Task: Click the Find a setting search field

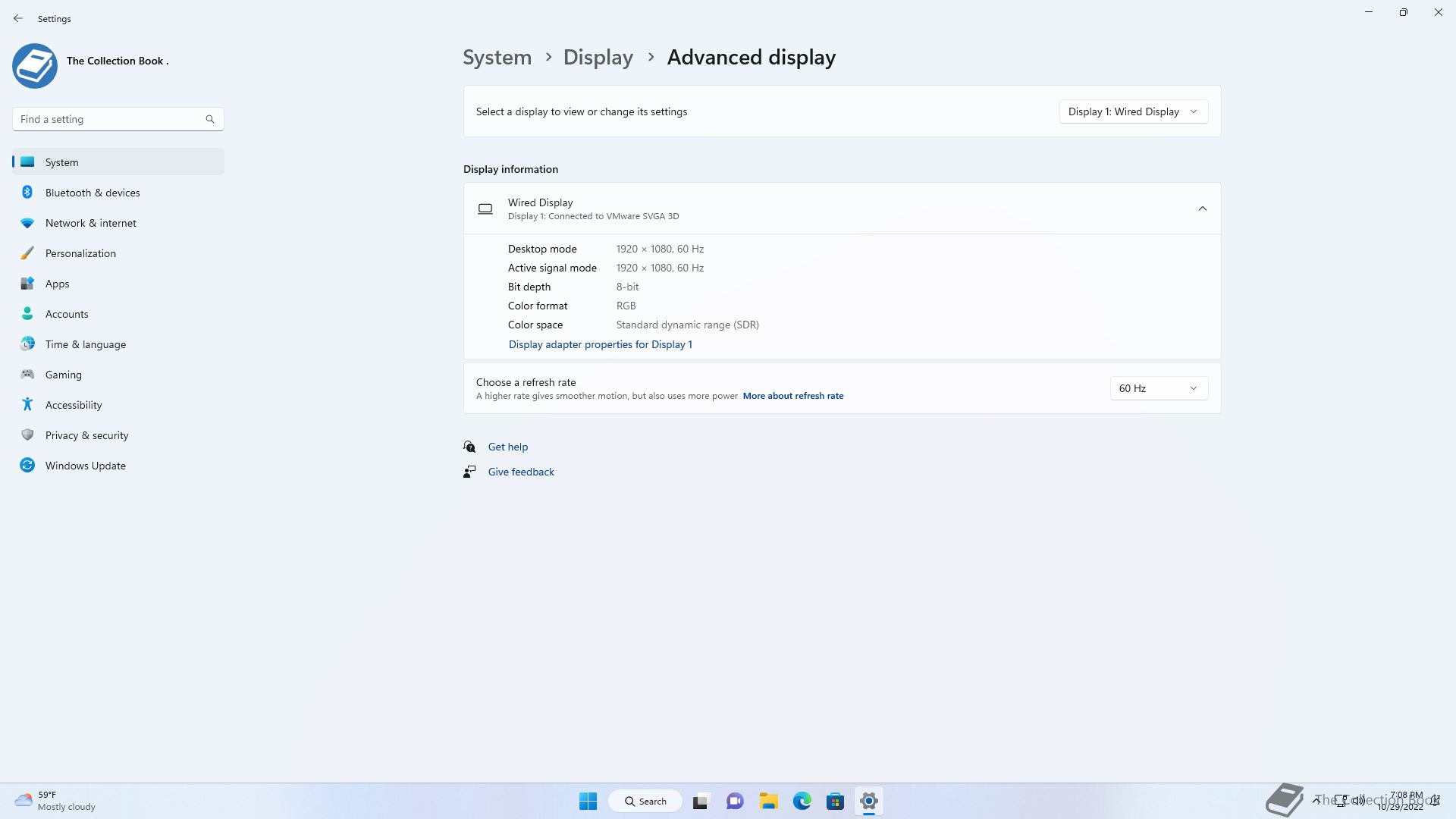Action: coord(106,119)
